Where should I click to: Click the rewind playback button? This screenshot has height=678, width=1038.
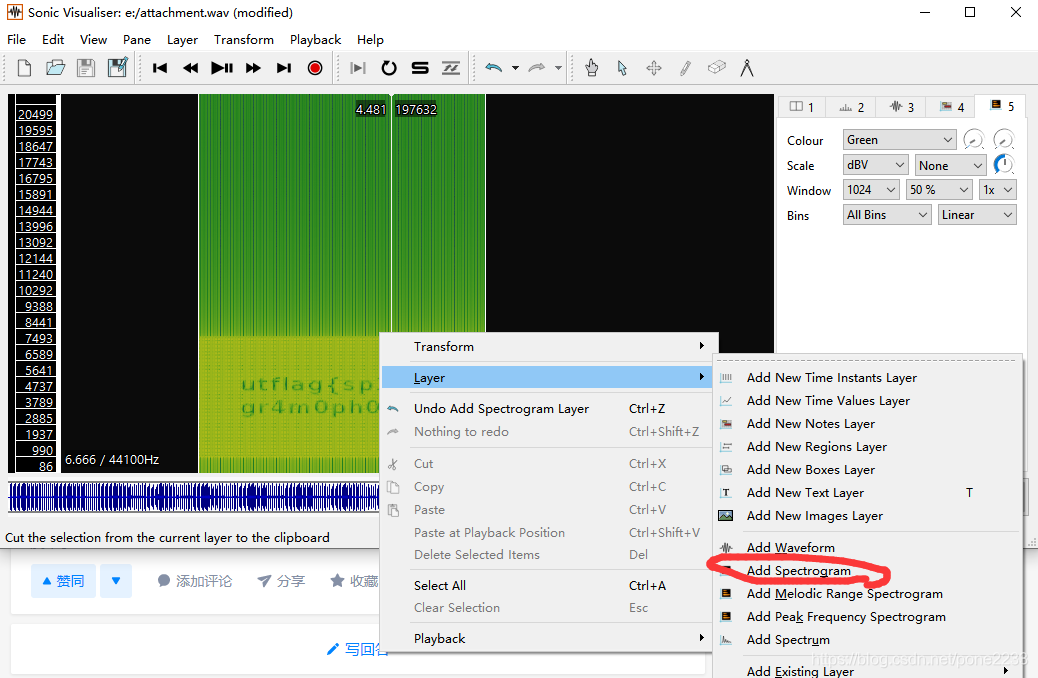tap(191, 68)
